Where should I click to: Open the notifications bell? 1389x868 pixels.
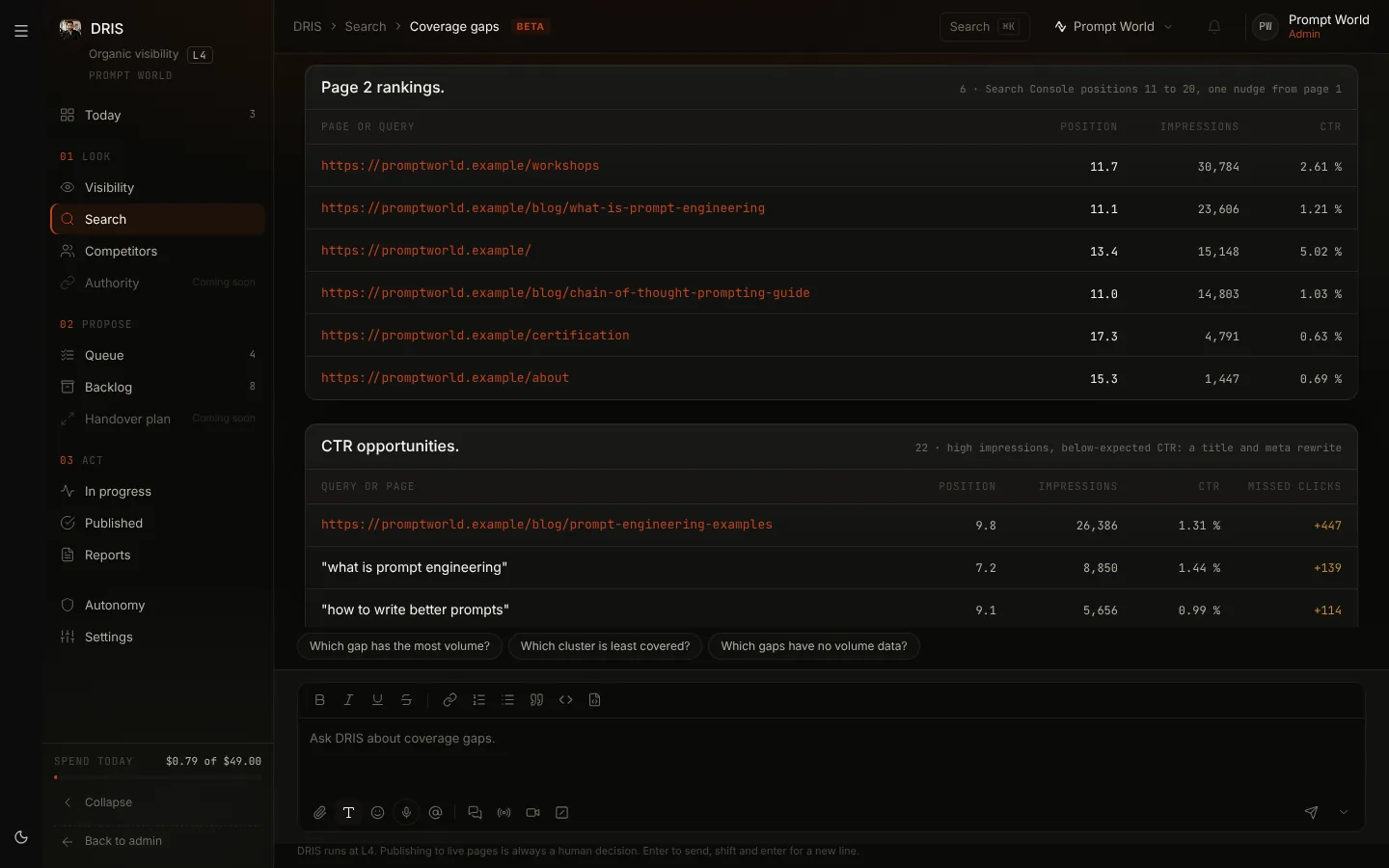[1214, 27]
